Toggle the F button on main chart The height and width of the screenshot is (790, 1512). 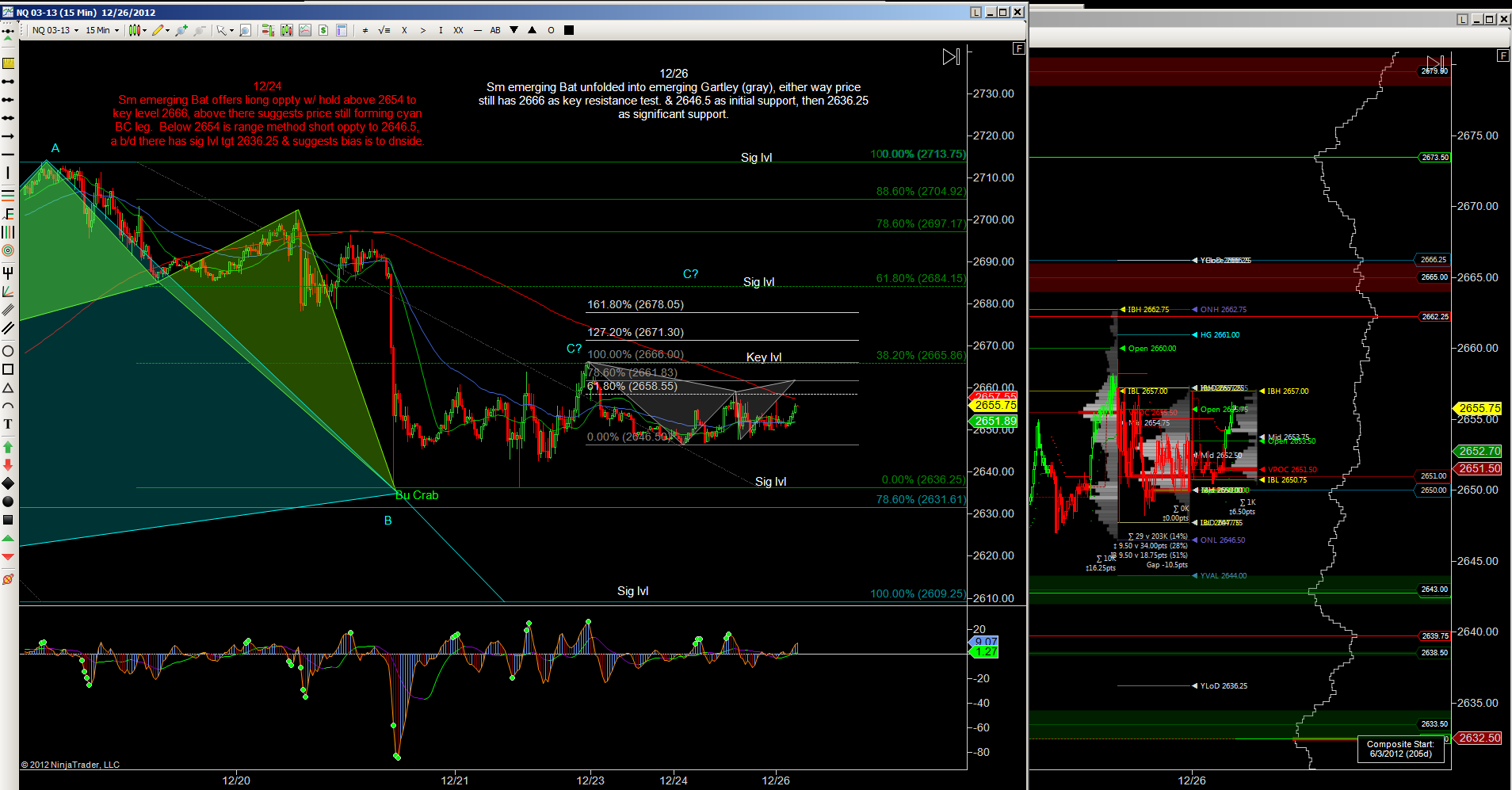point(1019,49)
